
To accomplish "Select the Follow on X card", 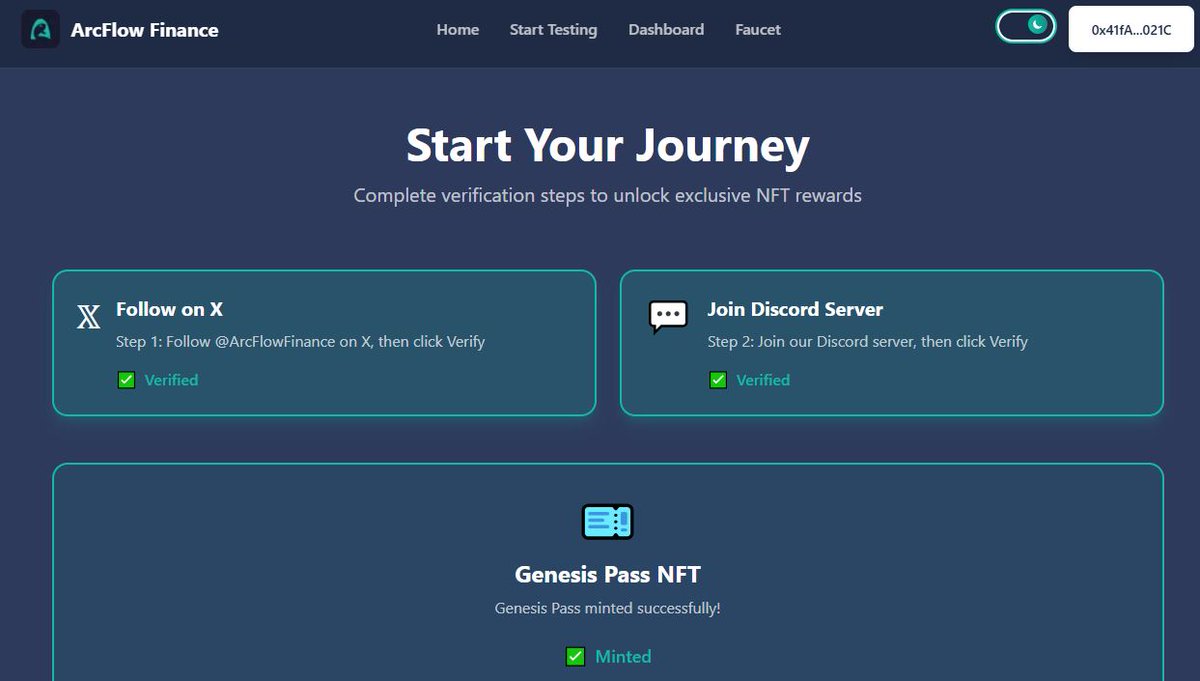I will tap(323, 342).
